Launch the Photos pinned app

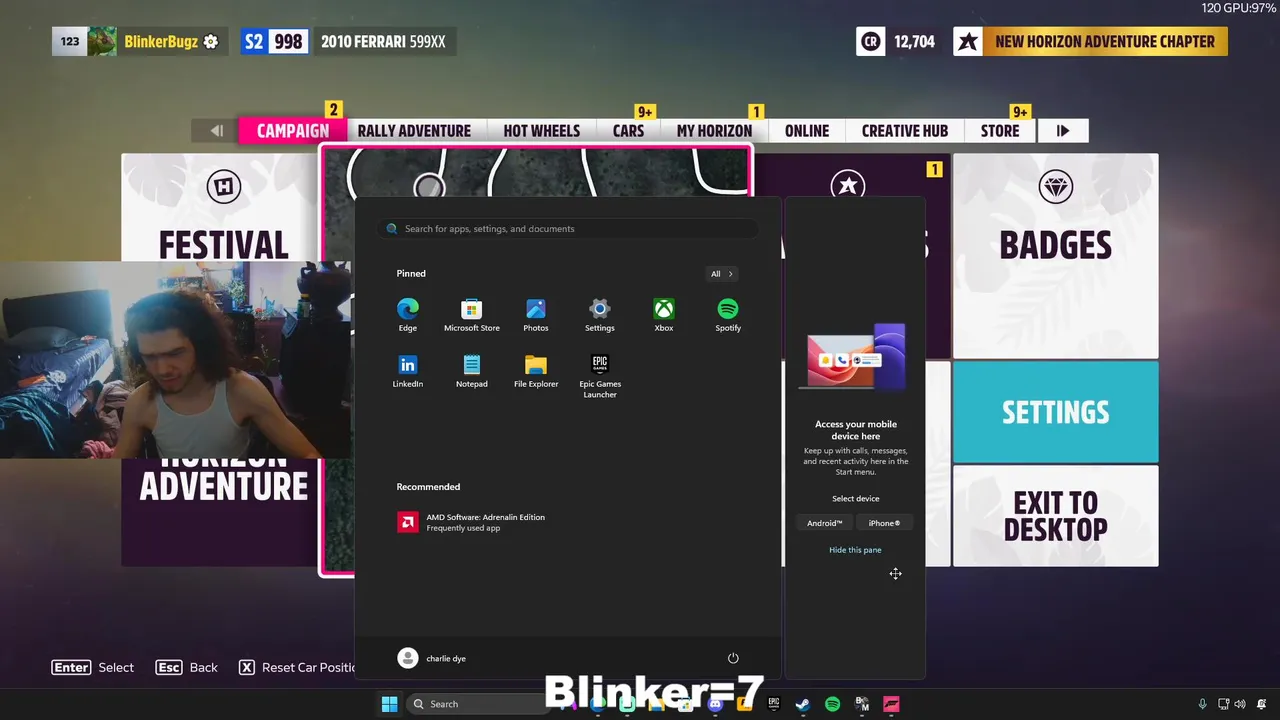[x=535, y=314]
